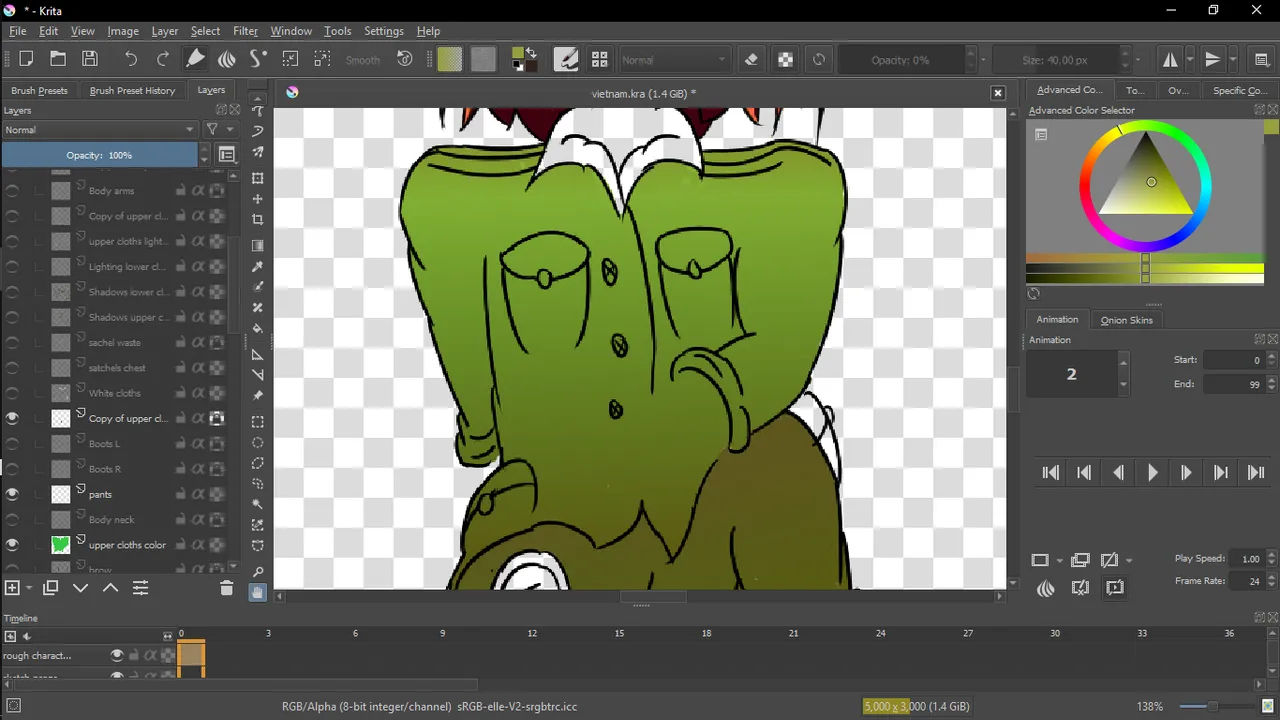Screen dimensions: 1280x720
Task: Open the brush presets chooser grid
Action: tap(599, 59)
